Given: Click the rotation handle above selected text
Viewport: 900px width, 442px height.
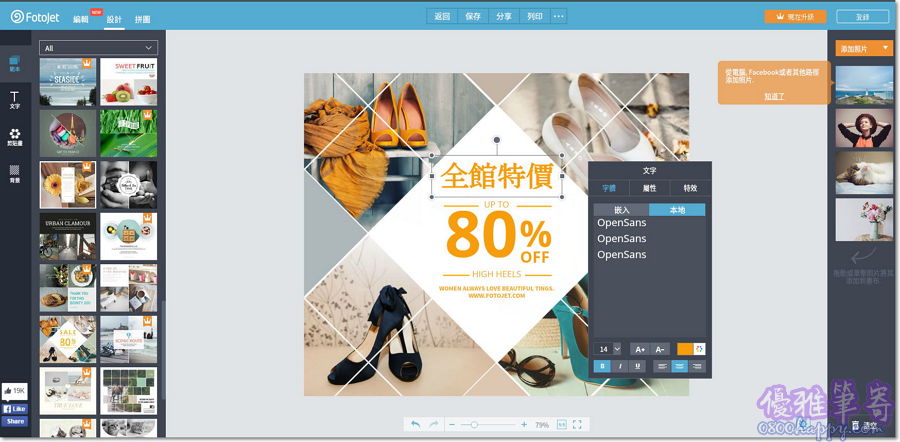Looking at the screenshot, I should [497, 139].
